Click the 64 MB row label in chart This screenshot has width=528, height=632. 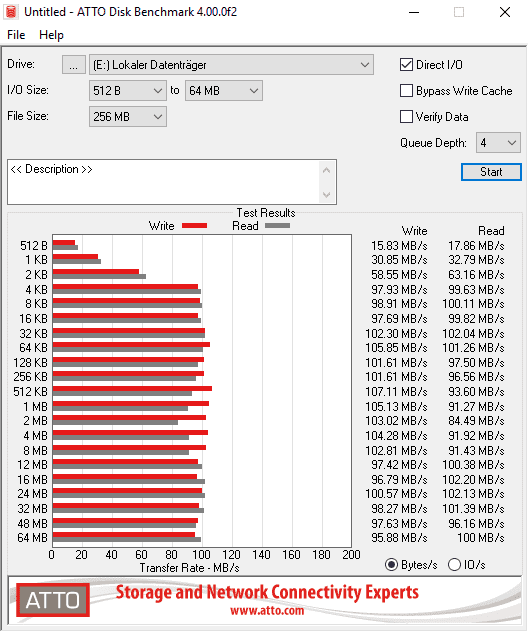tap(32, 538)
